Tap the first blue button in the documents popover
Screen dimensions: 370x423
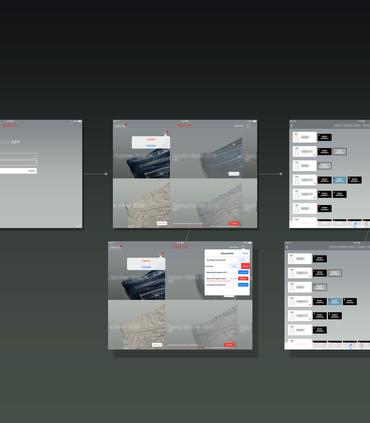coord(243,272)
